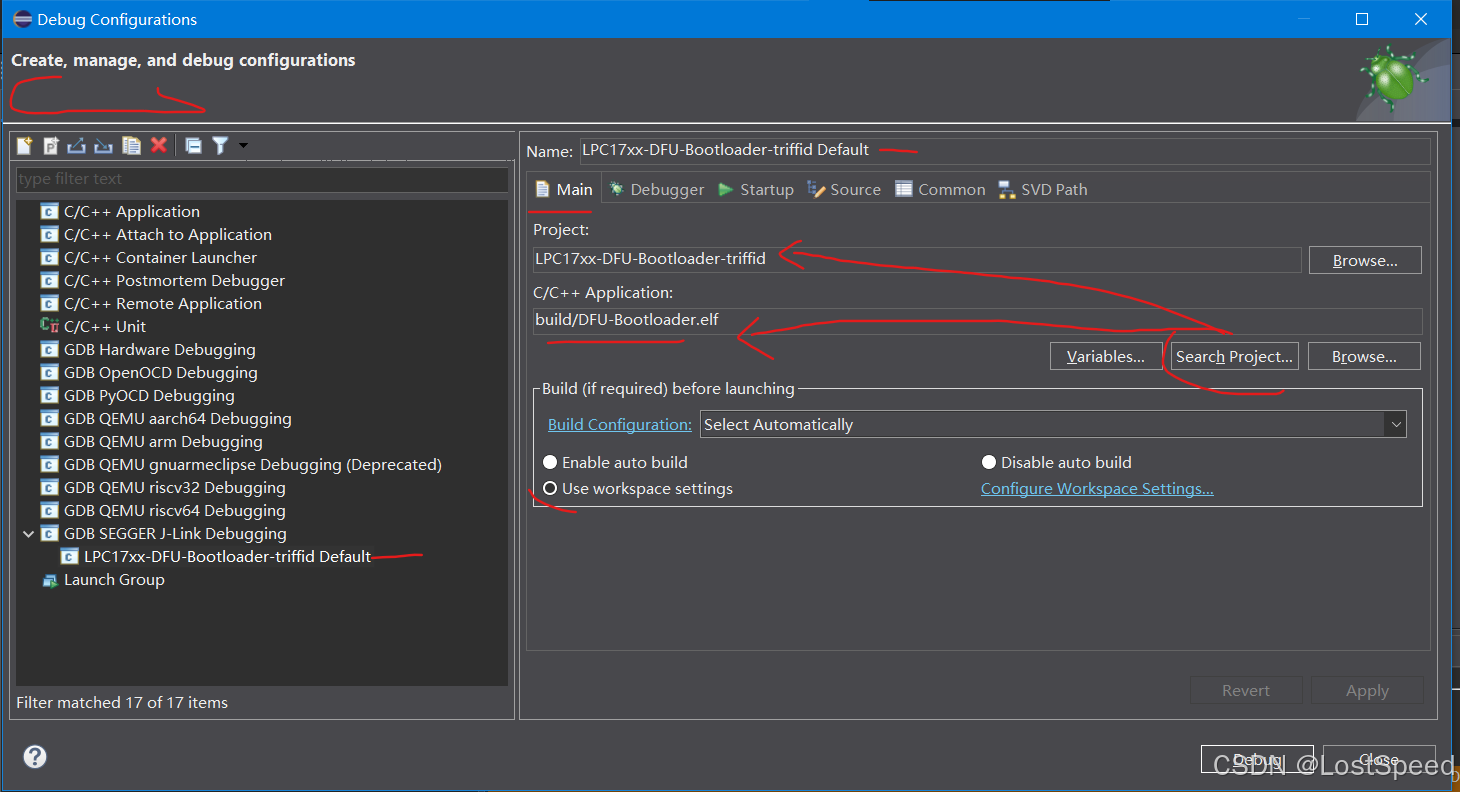Select the Enable auto build radio button
This screenshot has width=1460, height=792.
pos(550,462)
